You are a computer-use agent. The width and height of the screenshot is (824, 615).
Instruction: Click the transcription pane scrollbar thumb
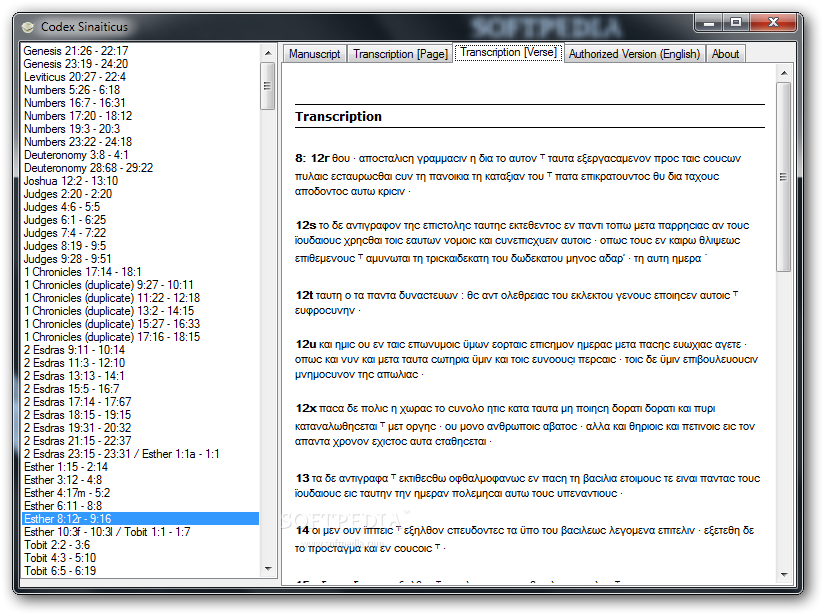click(784, 177)
